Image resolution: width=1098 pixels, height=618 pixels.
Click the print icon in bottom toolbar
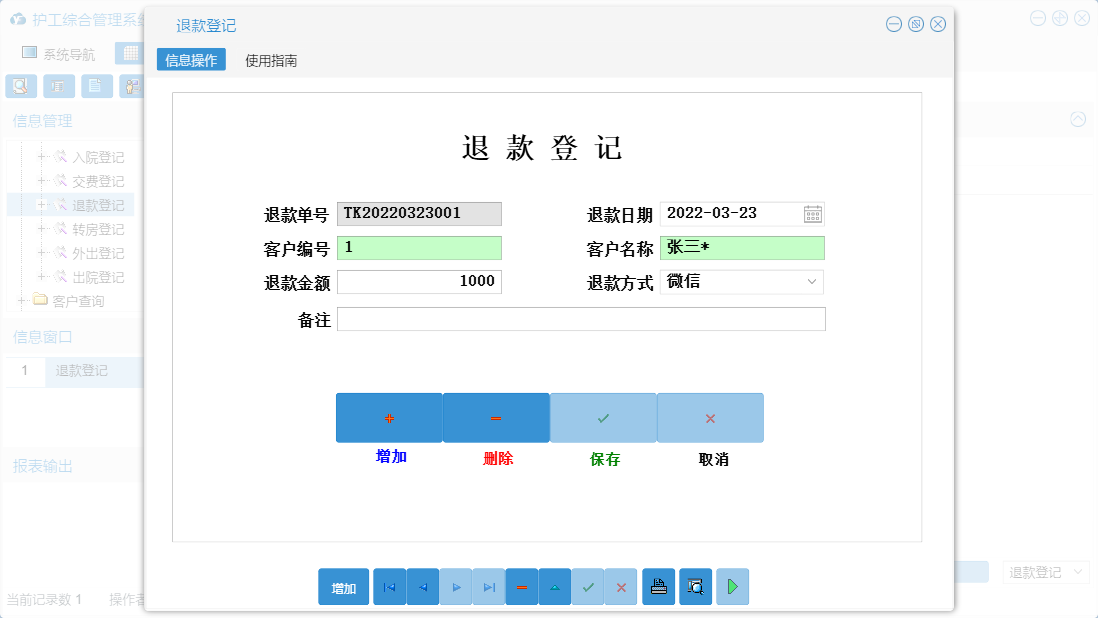[658, 587]
